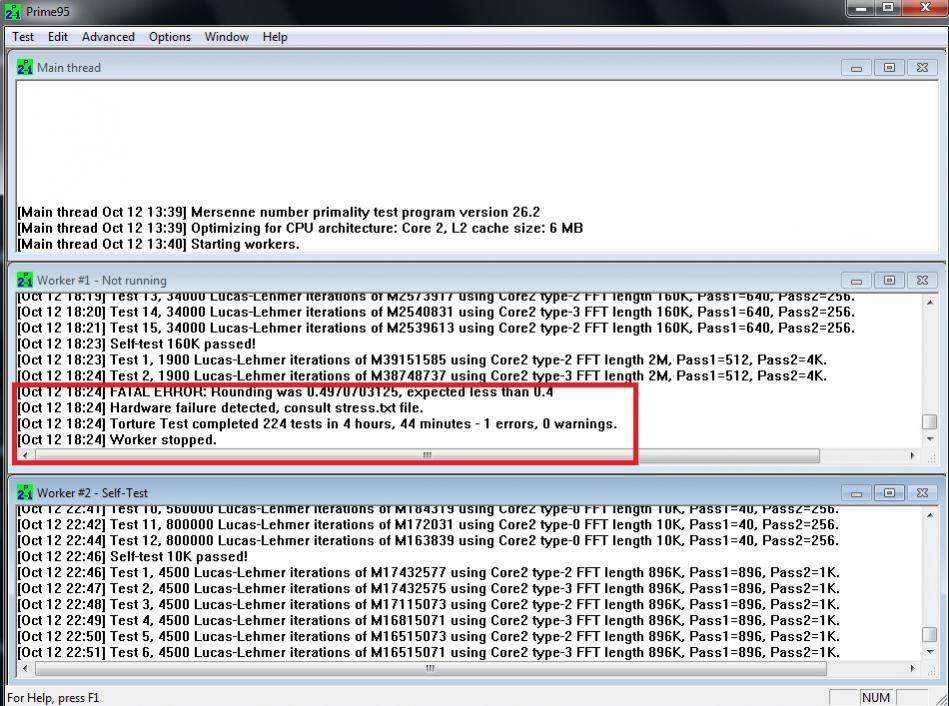This screenshot has height=706, width=949.
Task: Click the Main thread window title
Action: pos(69,68)
